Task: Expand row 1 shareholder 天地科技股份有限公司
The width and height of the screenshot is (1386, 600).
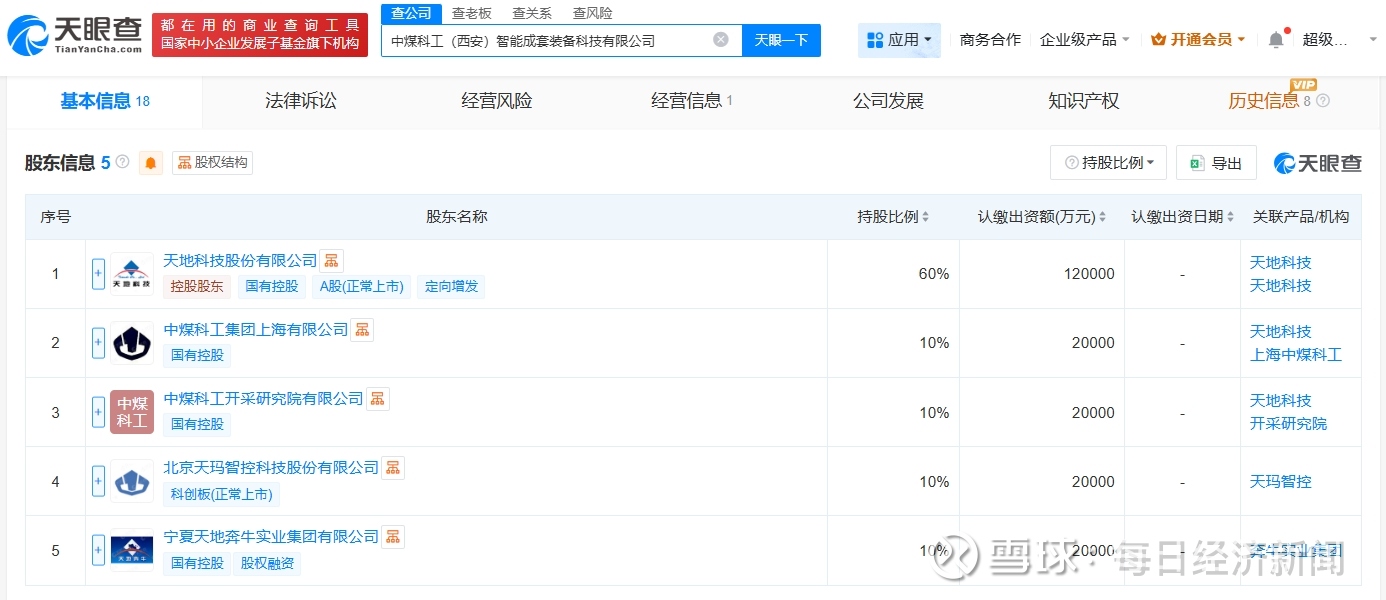Action: [98, 274]
